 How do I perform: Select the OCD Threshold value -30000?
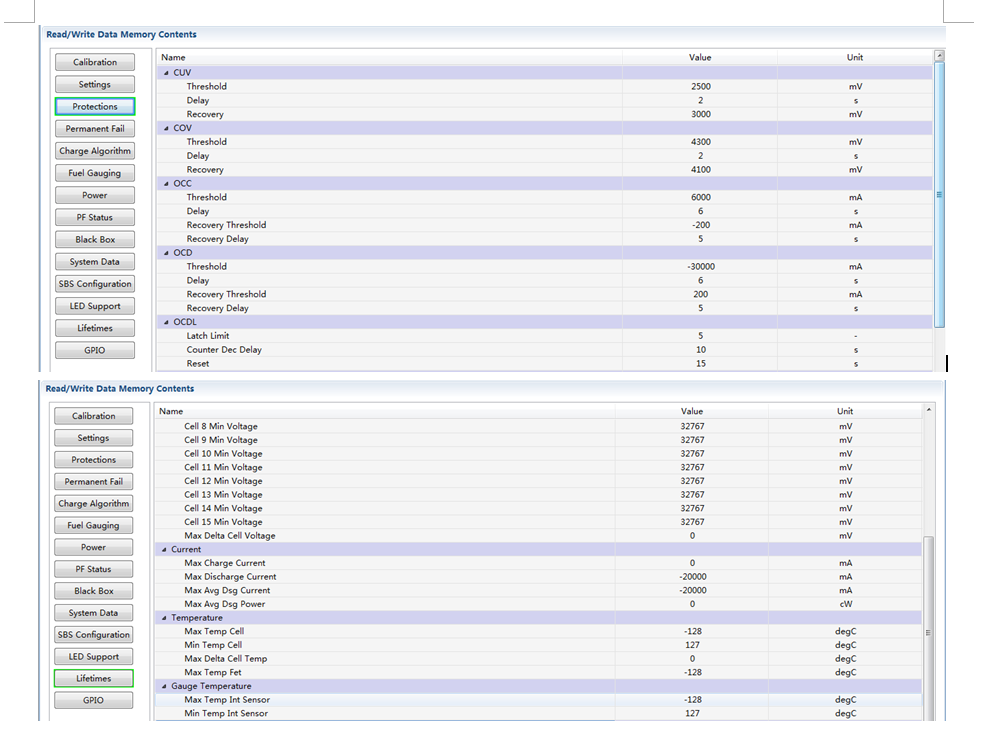tap(701, 266)
